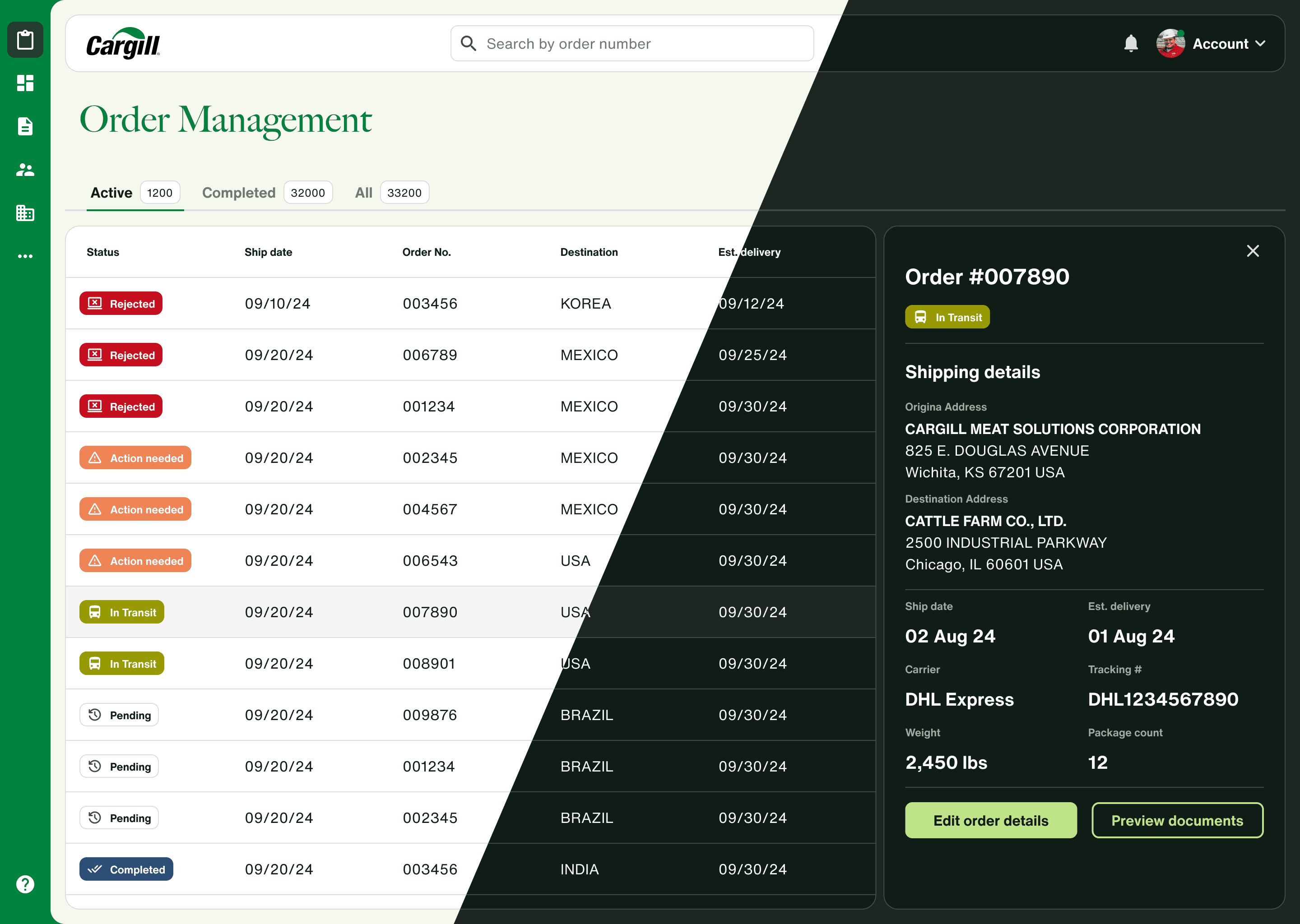The width and height of the screenshot is (1300, 924).
Task: Sort by Ship date column header
Action: pos(268,252)
